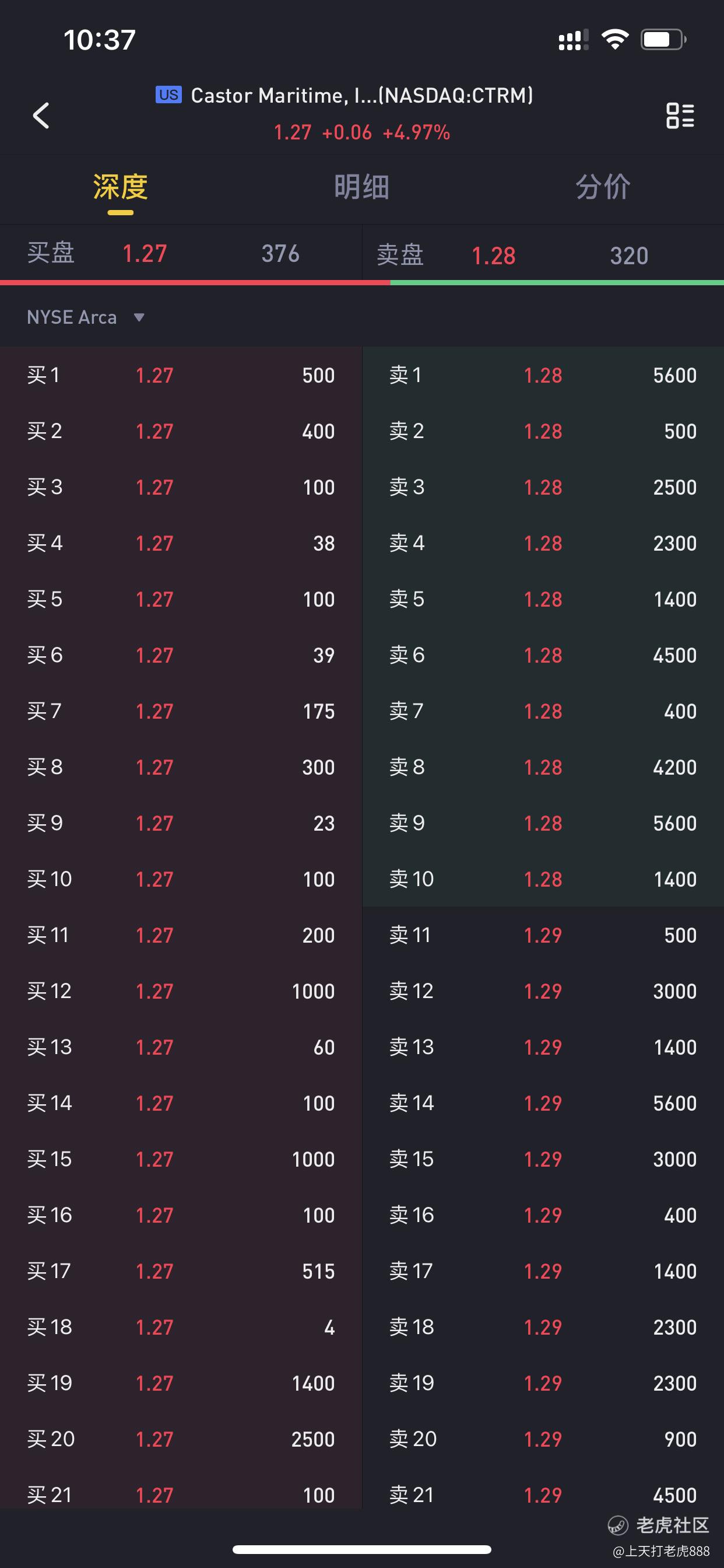This screenshot has height=1568, width=724.
Task: Select the 卖1 ask row with 5600
Action: coord(543,375)
